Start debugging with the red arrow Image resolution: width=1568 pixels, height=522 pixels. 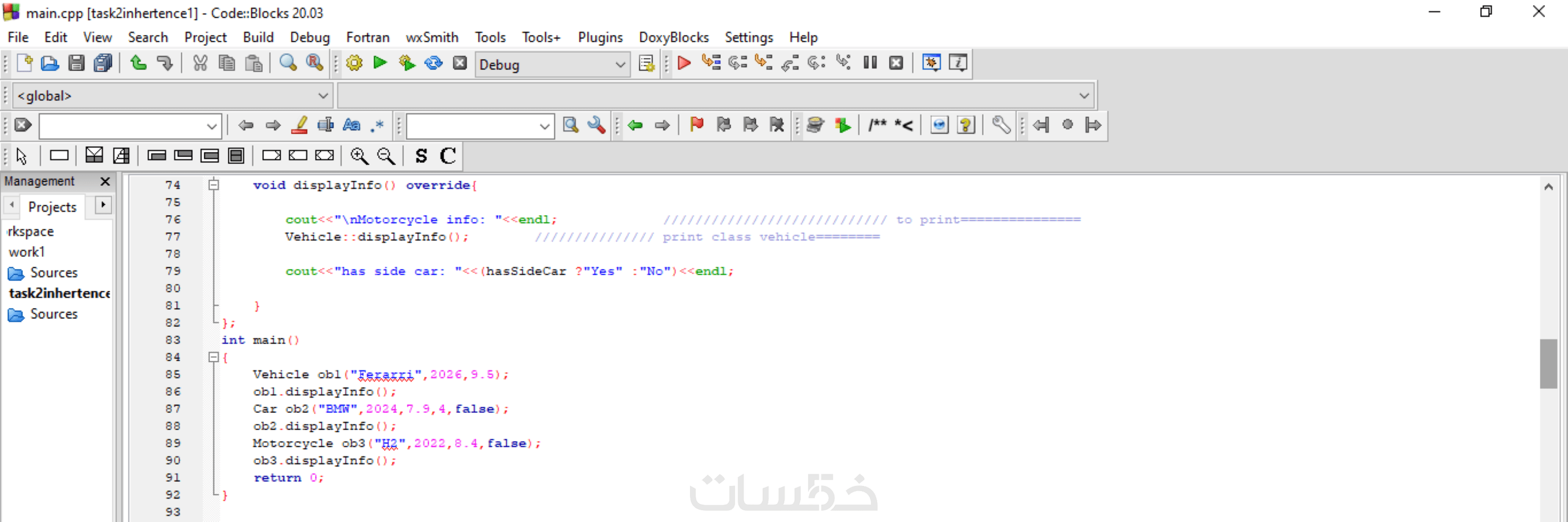tap(684, 63)
